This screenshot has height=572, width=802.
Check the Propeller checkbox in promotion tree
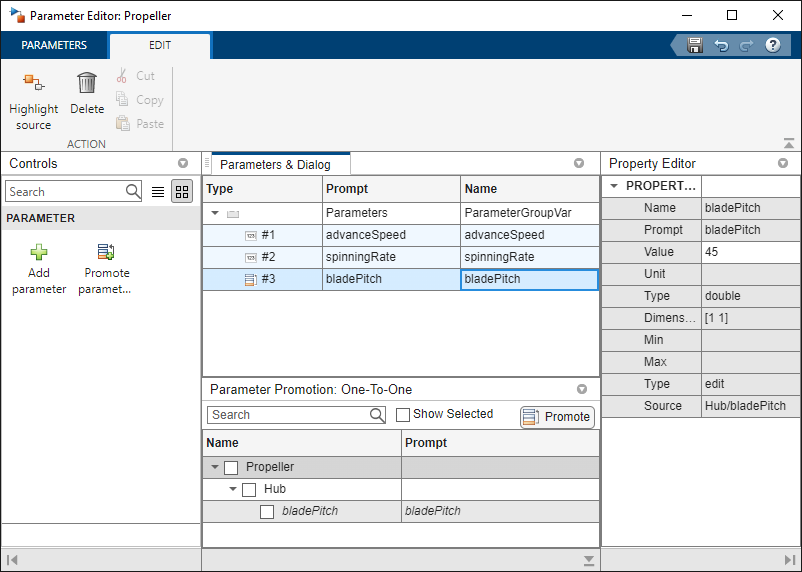(231, 467)
